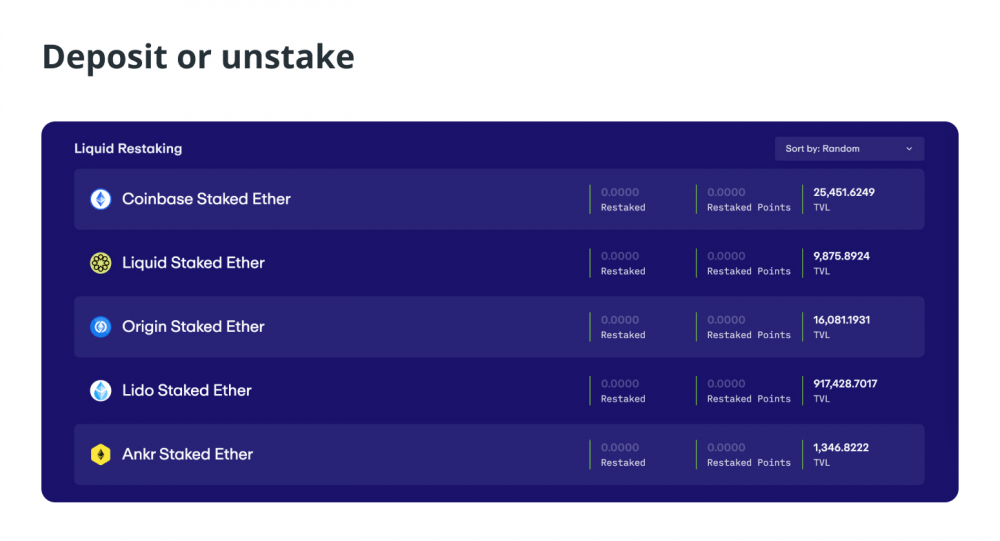This screenshot has height=541, width=1000.
Task: Click the Lido Staked Ether droplet icon
Action: (100, 390)
